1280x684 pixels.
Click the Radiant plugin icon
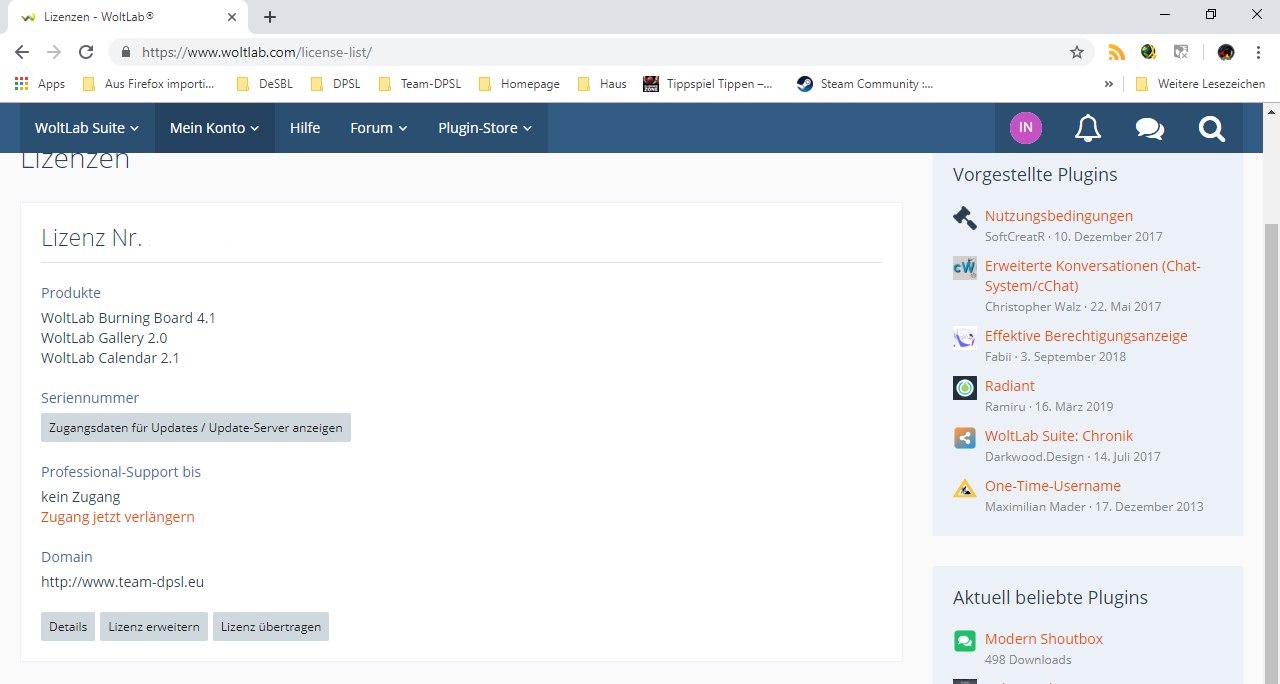tap(964, 388)
